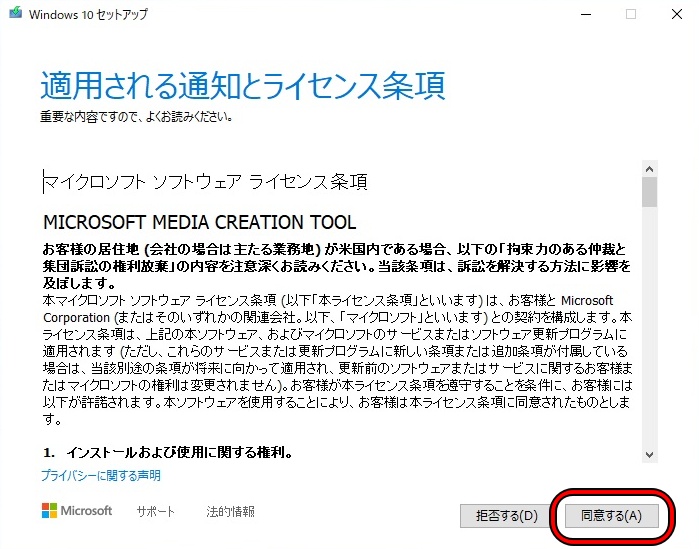Viewport: 699px width, 549px height.
Task: Click the 適用される通知とライセンス条項 page title
Action: coord(243,85)
